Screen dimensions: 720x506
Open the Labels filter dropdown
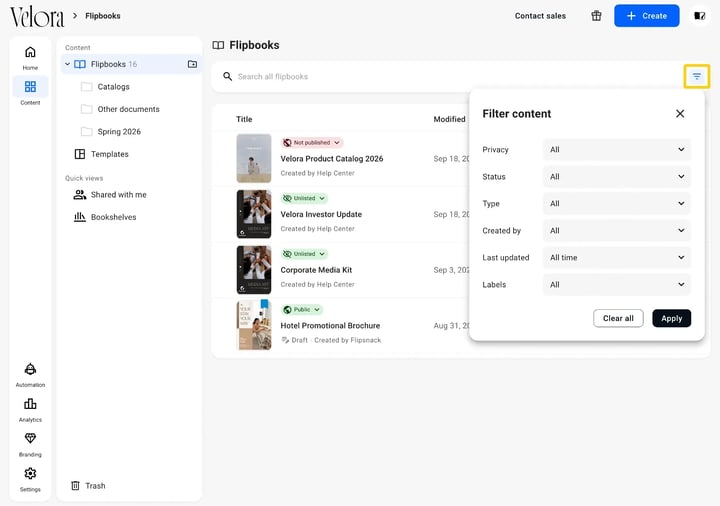pos(617,285)
